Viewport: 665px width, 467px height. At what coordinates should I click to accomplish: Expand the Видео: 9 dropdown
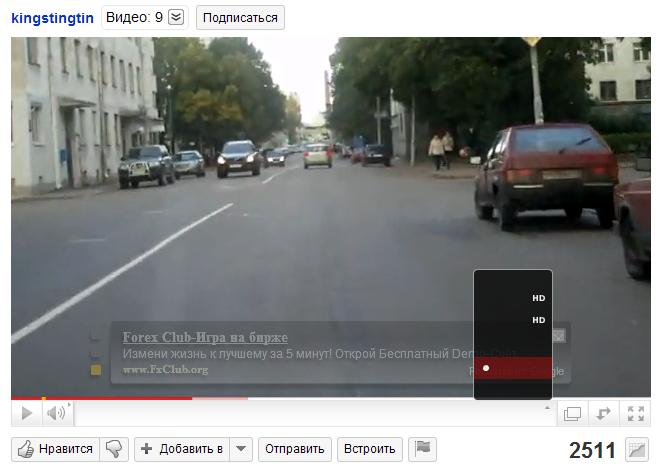coord(176,17)
